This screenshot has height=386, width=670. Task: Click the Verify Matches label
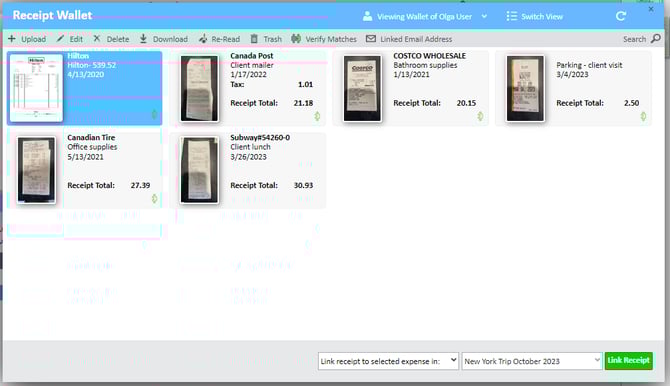tap(331, 39)
